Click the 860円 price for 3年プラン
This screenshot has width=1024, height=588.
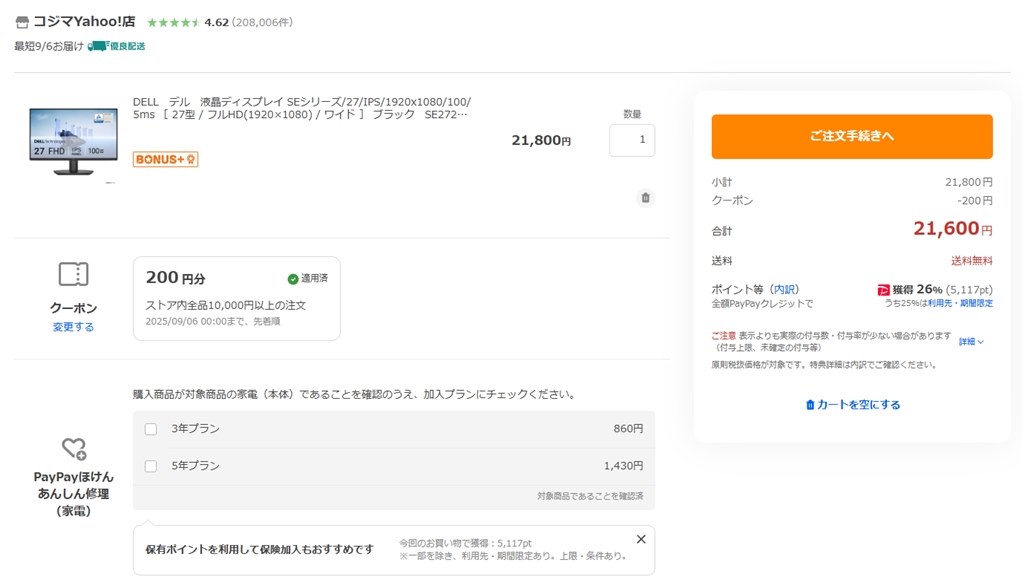click(x=628, y=429)
